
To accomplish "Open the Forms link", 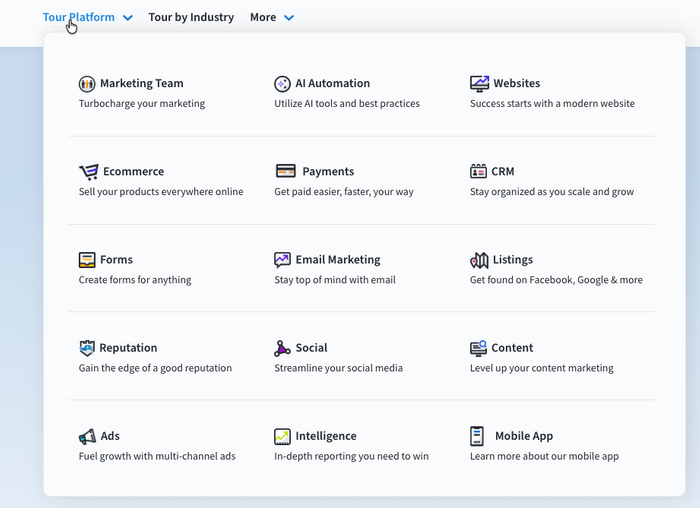I will click(117, 260).
